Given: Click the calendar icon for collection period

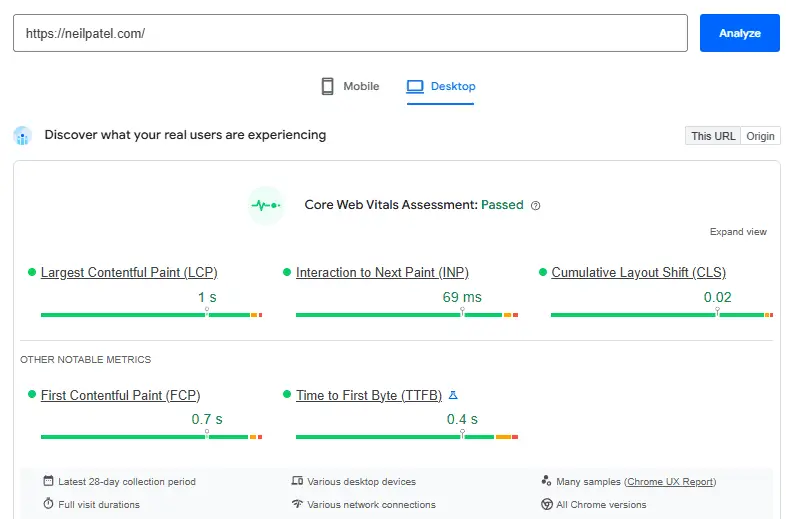Looking at the screenshot, I should click(48, 481).
